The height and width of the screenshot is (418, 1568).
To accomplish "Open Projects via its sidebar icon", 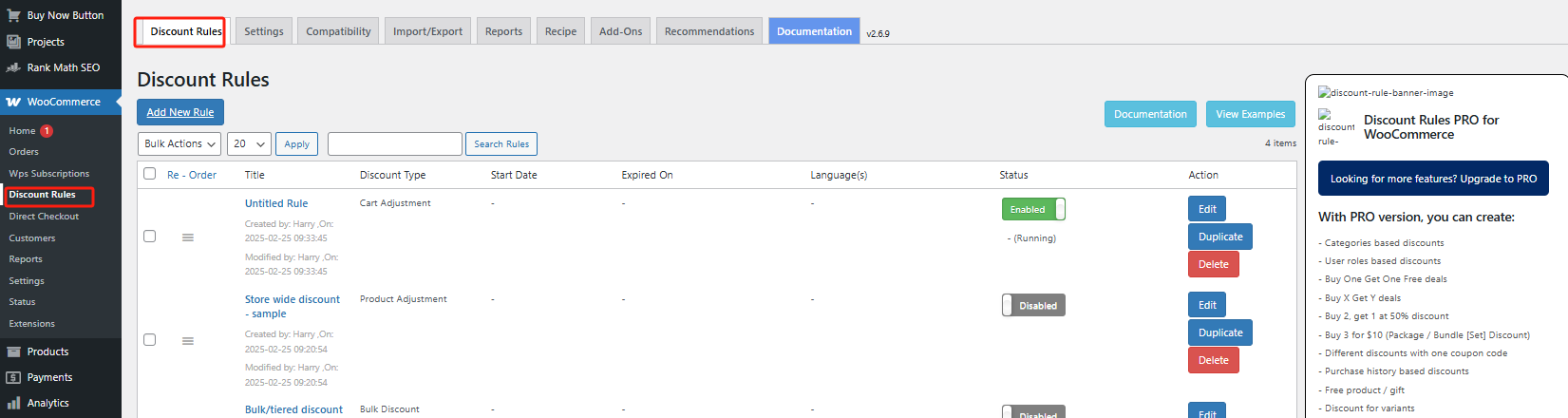I will (13, 42).
